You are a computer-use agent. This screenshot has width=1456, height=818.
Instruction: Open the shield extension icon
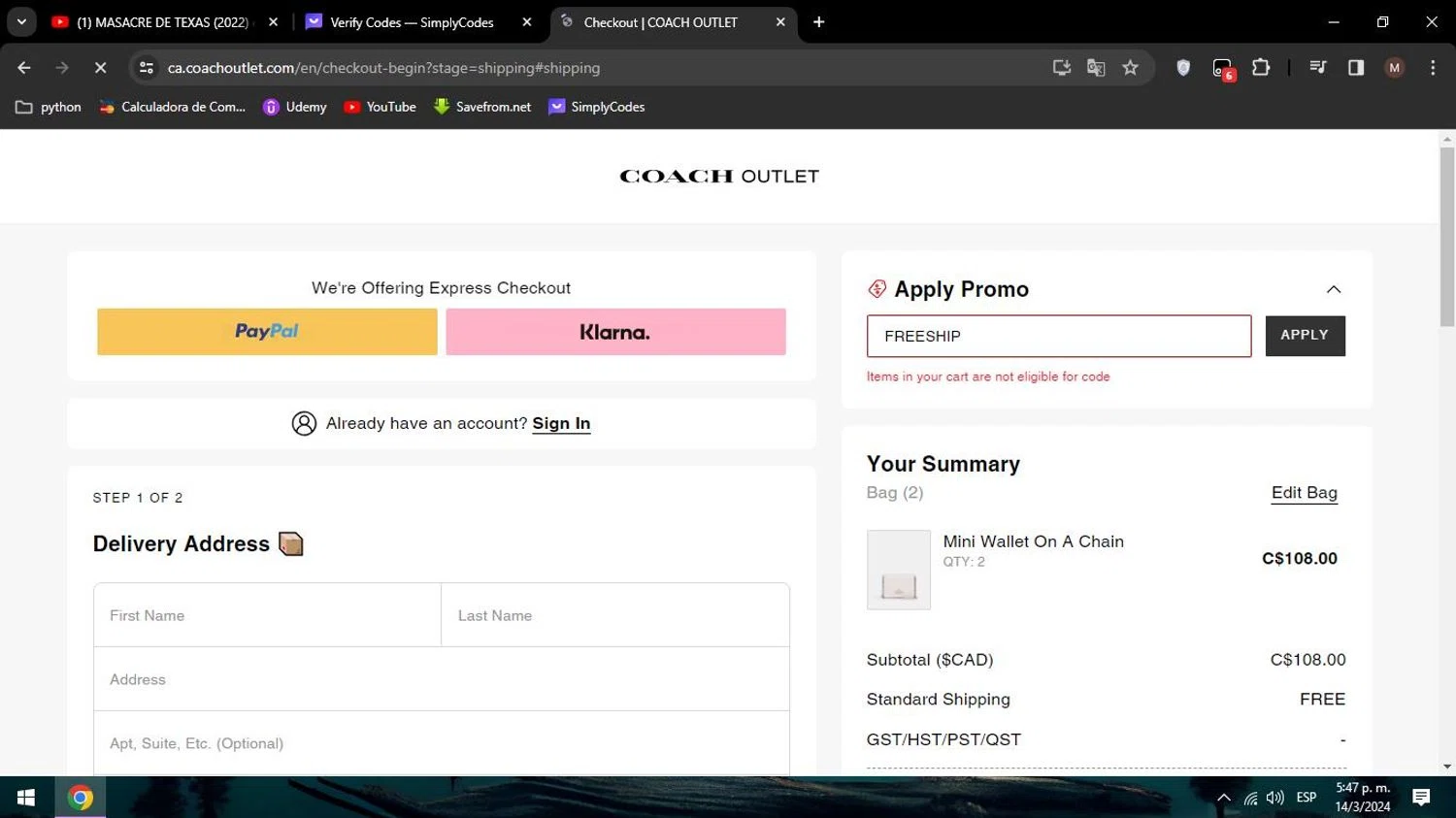tap(1183, 68)
